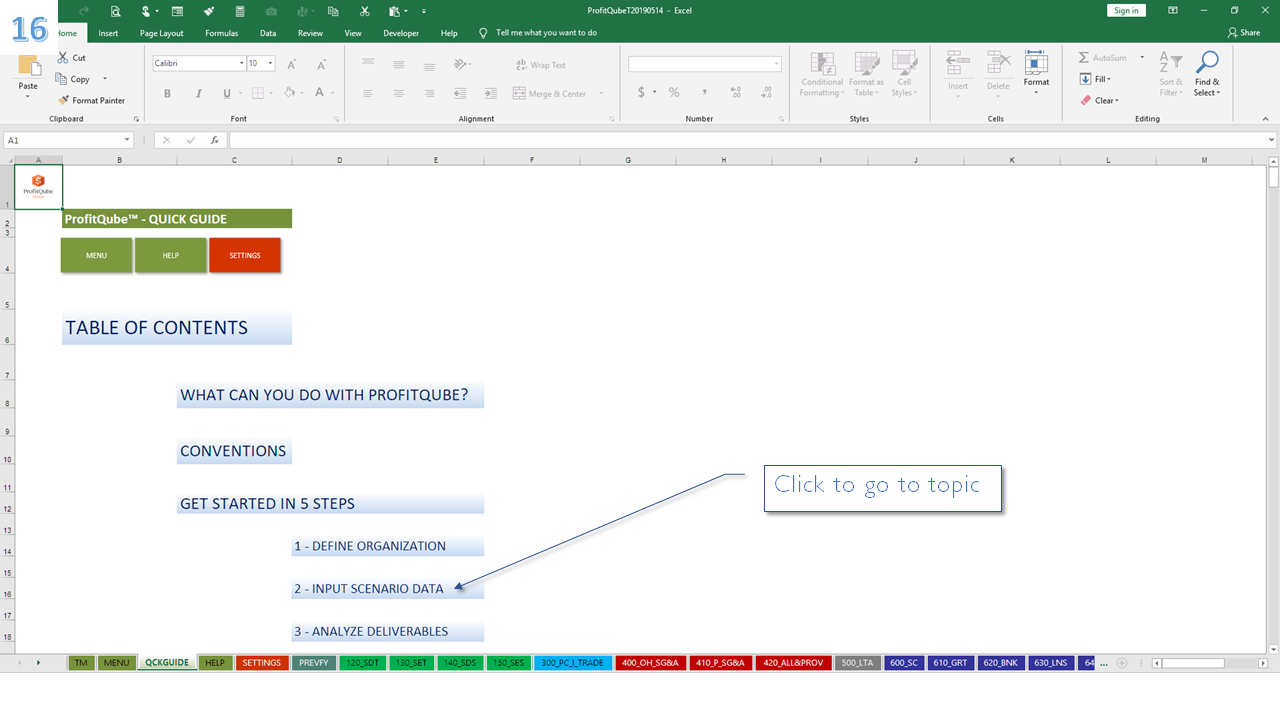Open Print Preview from quick access toolbar
This screenshot has width=1280, height=720.
(x=116, y=11)
